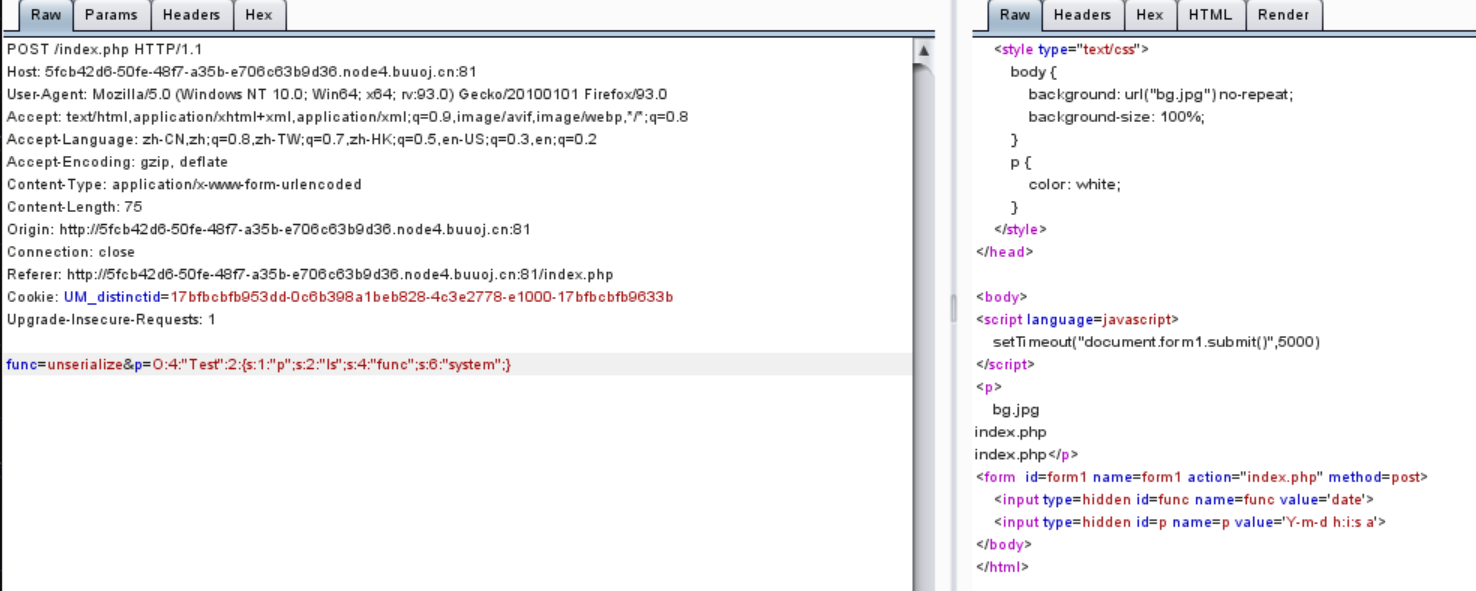
Task: Open the response Headers tab
Action: [1082, 15]
